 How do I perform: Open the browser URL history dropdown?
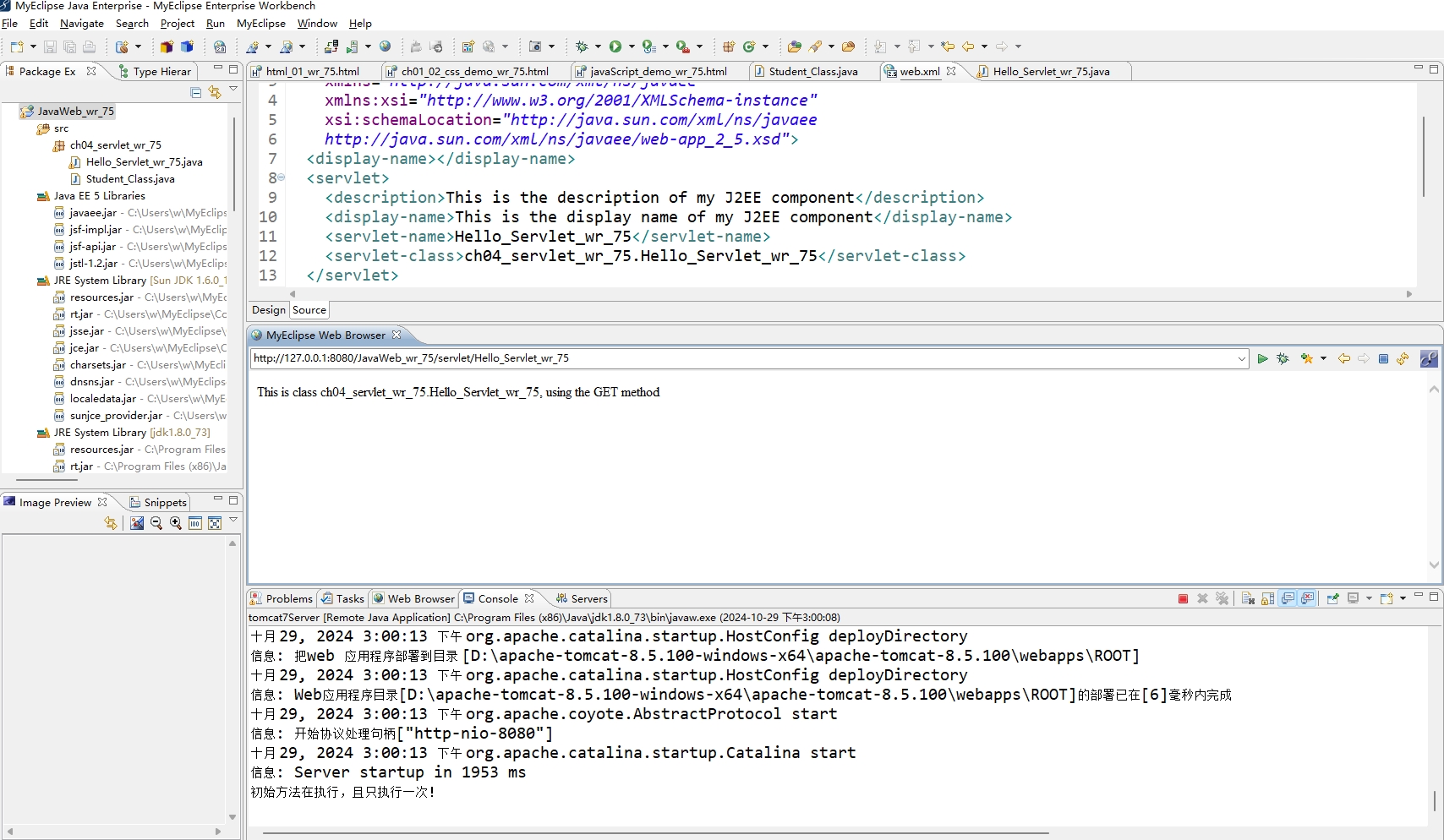point(1241,359)
